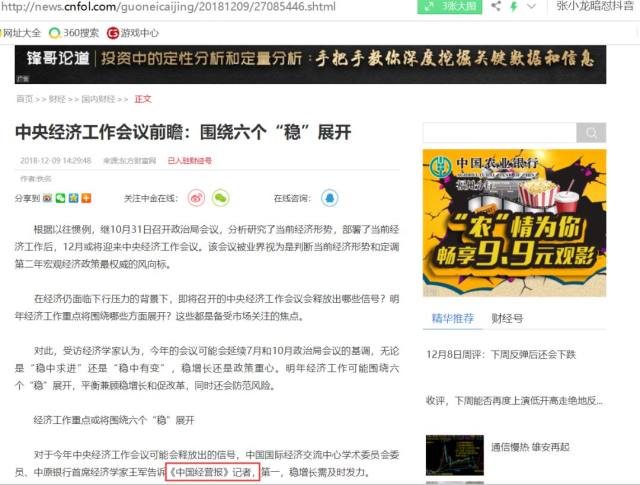The height and width of the screenshot is (485, 640).
Task: Share to Weibo via small camera-eye icon
Action: point(47,198)
